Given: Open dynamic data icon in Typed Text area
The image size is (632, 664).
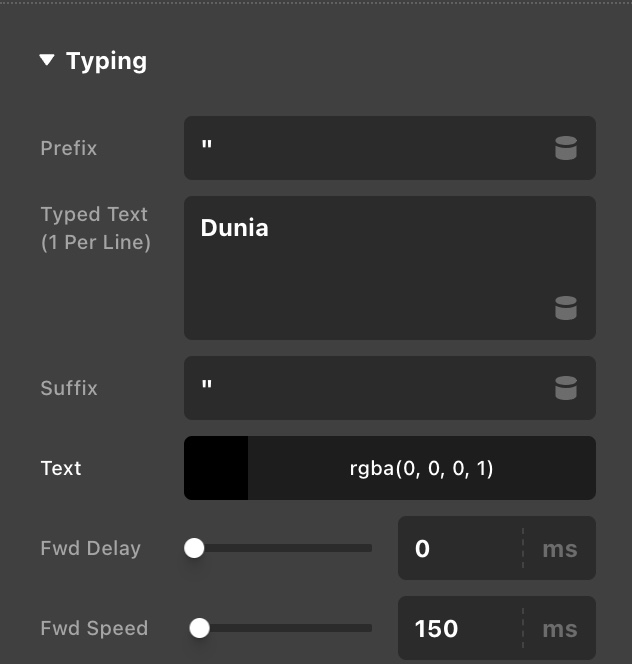Looking at the screenshot, I should [566, 308].
